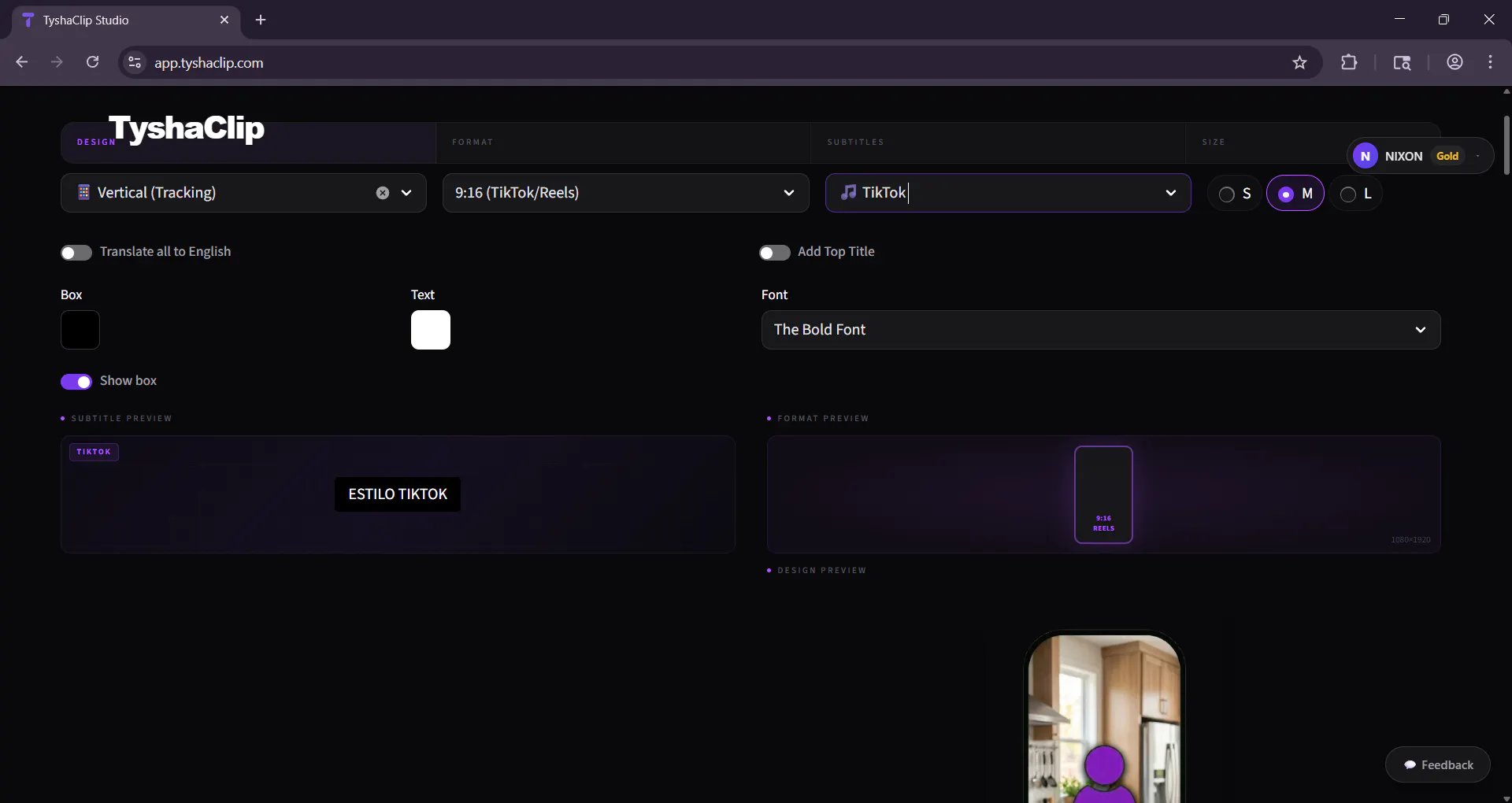Image resolution: width=1512 pixels, height=803 pixels.
Task: Select size L radio option
Action: coord(1356,194)
